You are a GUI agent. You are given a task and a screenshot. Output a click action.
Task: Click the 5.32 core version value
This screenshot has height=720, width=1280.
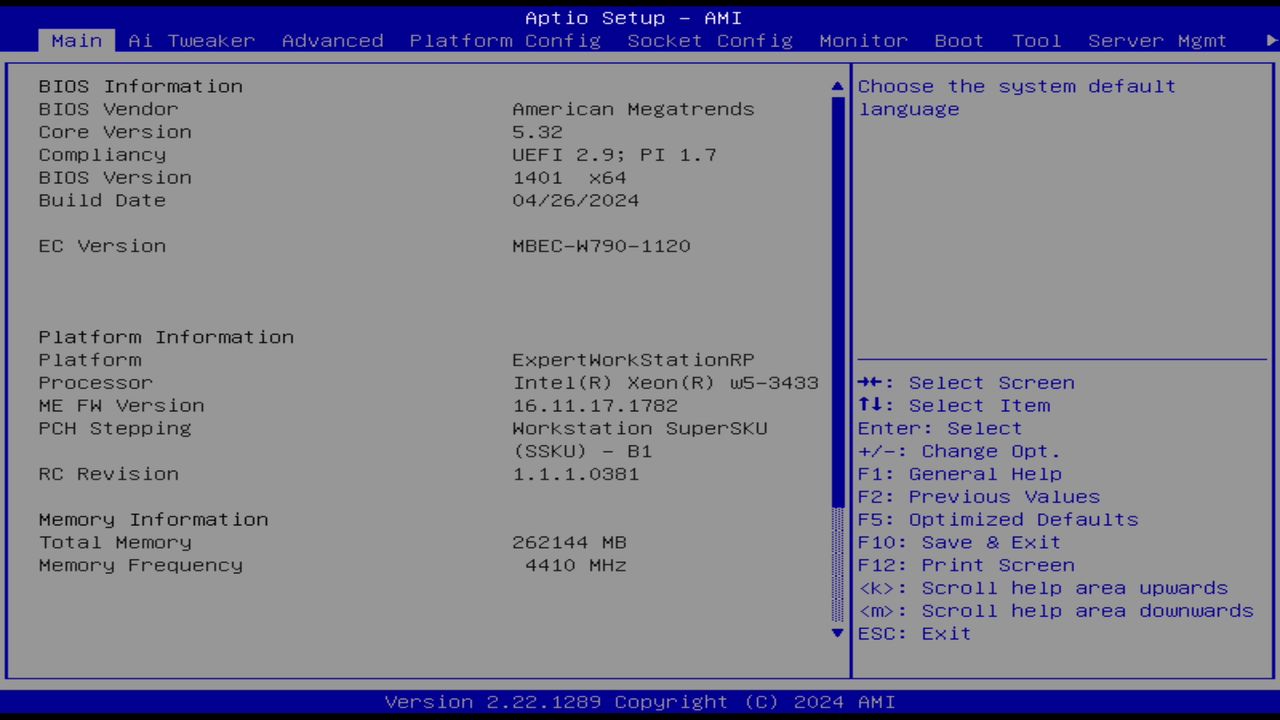[538, 132]
